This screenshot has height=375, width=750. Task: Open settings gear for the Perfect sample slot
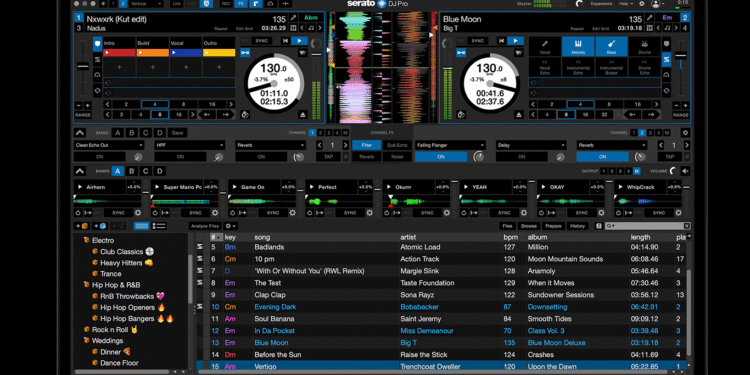tap(369, 213)
